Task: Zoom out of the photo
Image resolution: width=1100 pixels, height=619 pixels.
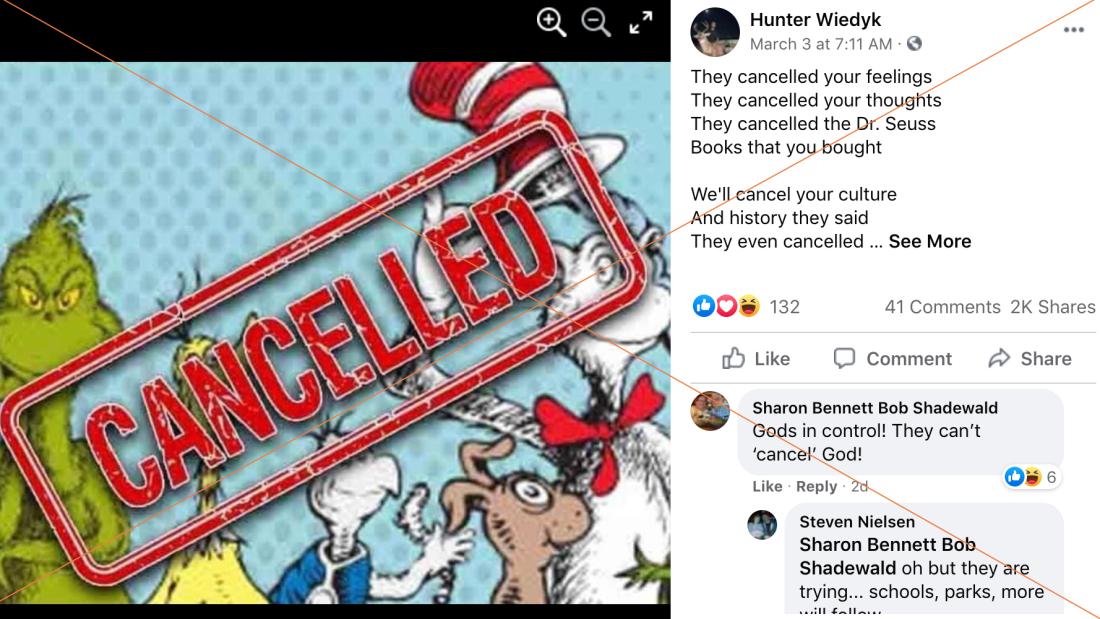Action: [x=596, y=22]
